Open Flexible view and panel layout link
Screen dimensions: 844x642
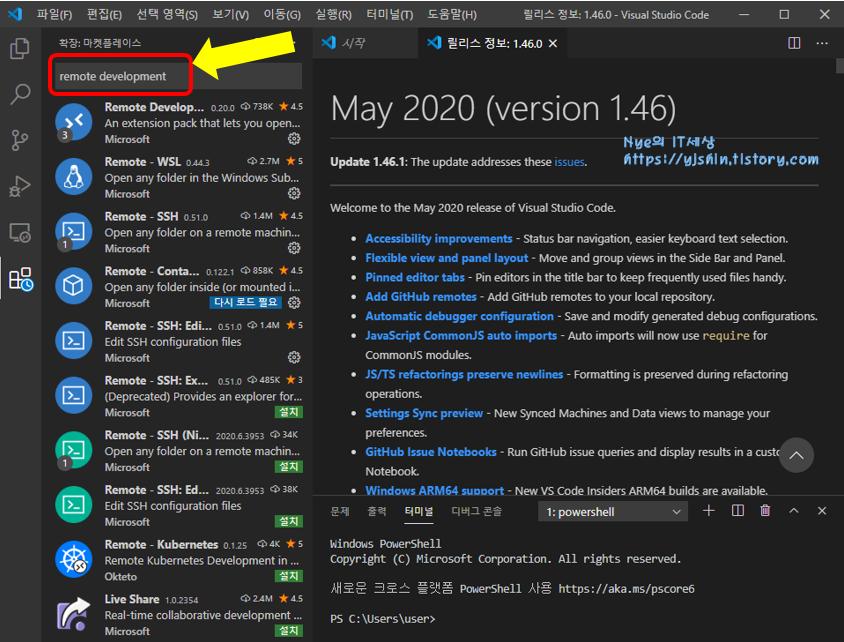447,258
